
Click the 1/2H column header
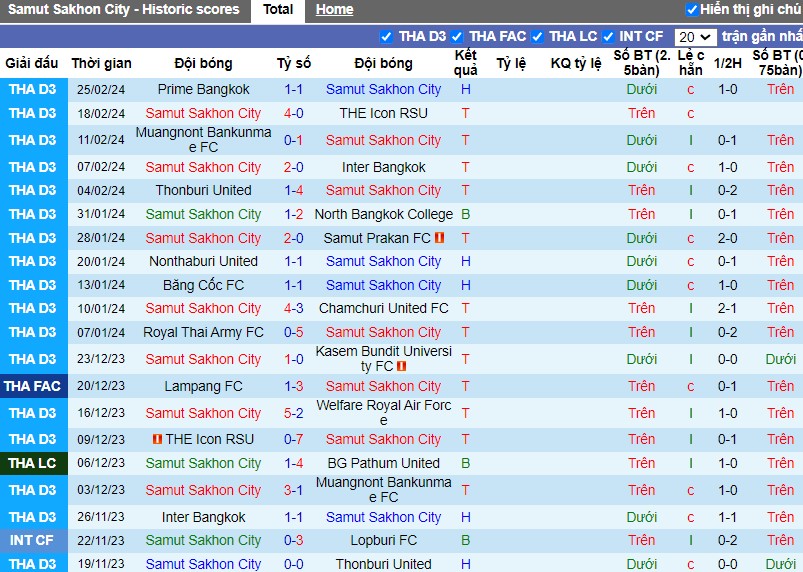coord(728,63)
